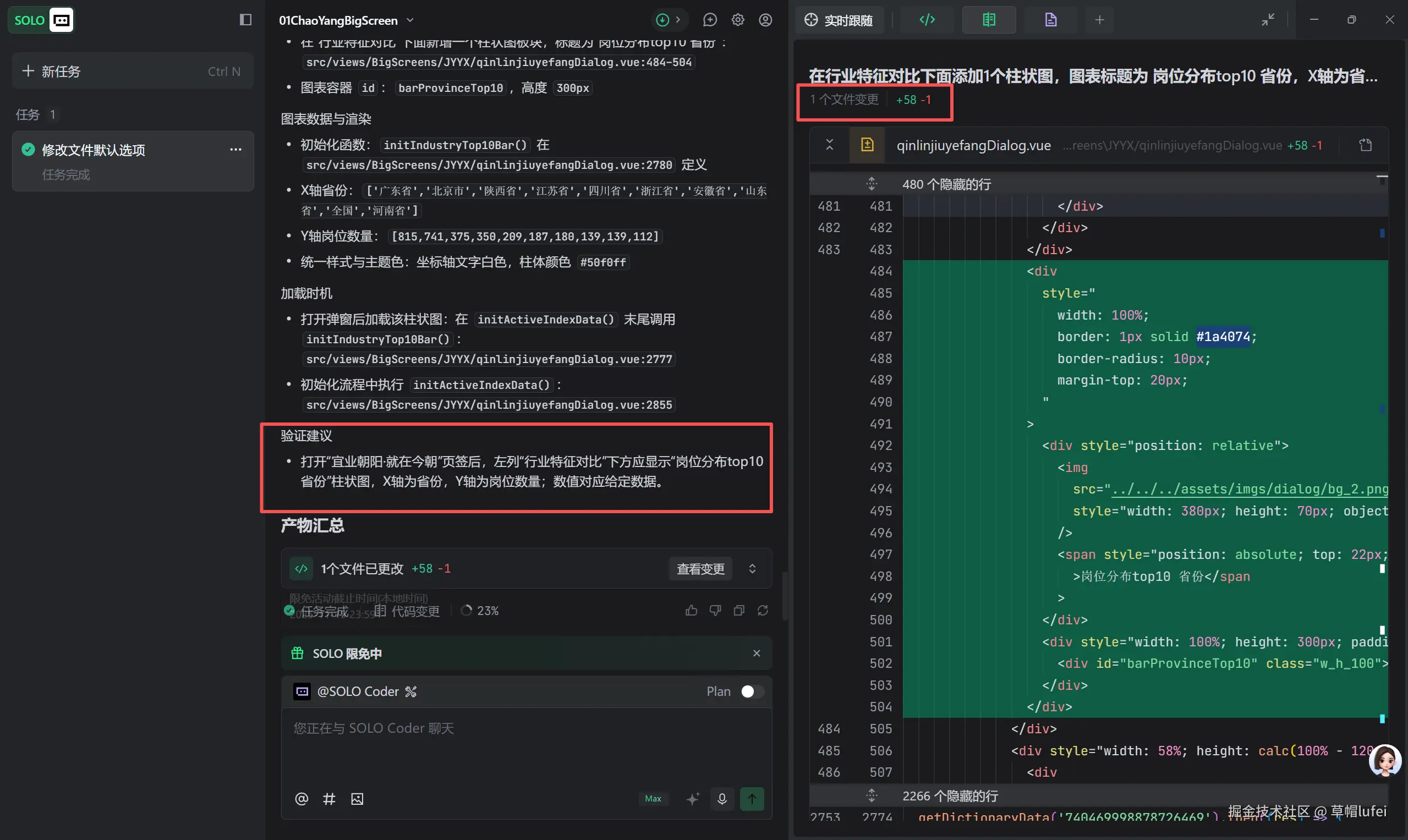Collapse the left sidebar panel icon

(x=245, y=20)
